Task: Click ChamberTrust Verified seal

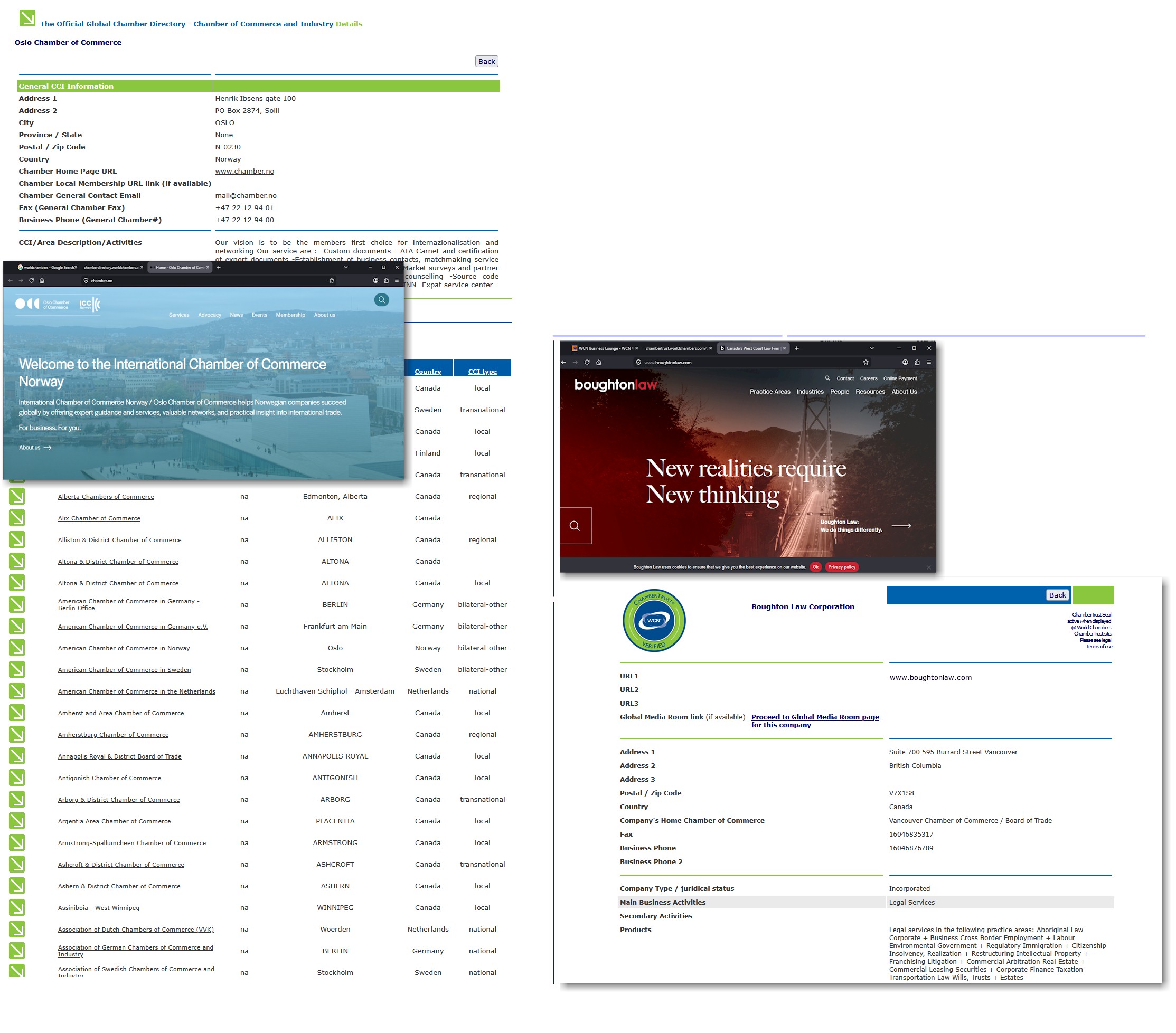Action: 654,621
